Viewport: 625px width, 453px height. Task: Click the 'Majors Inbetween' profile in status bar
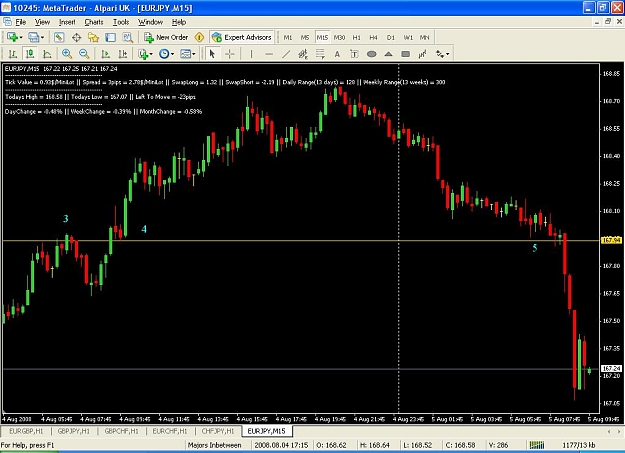(x=214, y=445)
